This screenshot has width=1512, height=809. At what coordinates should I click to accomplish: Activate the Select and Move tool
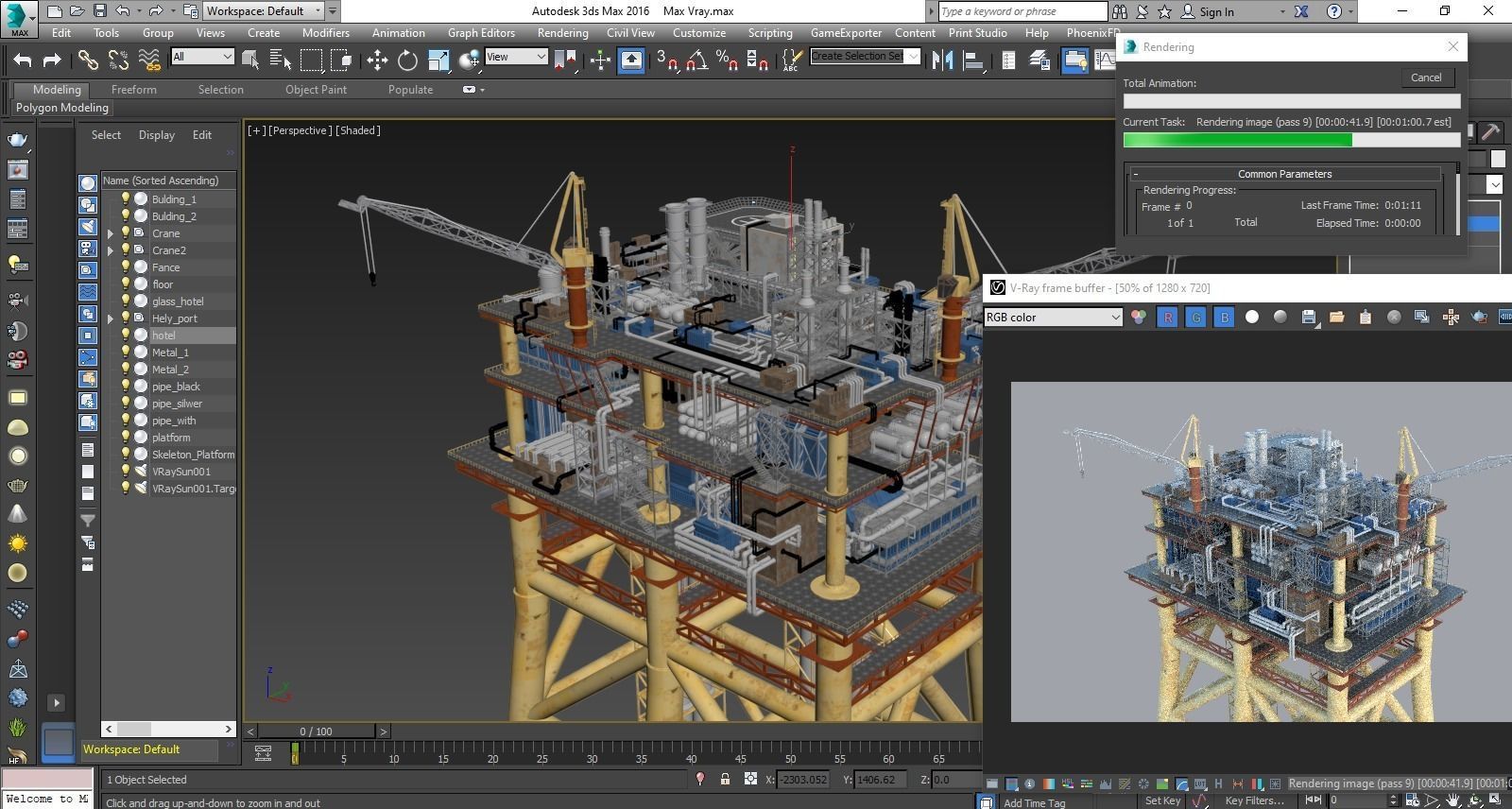pos(377,60)
